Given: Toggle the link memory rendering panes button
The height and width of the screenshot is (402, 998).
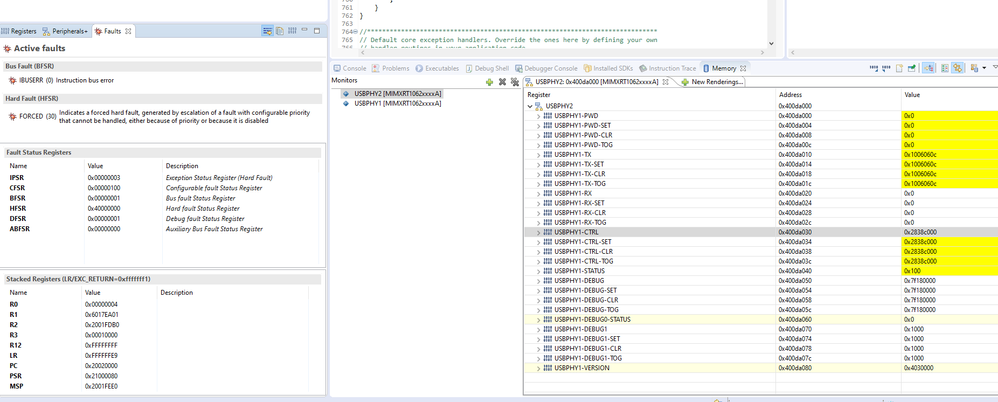Looking at the screenshot, I should pos(929,67).
